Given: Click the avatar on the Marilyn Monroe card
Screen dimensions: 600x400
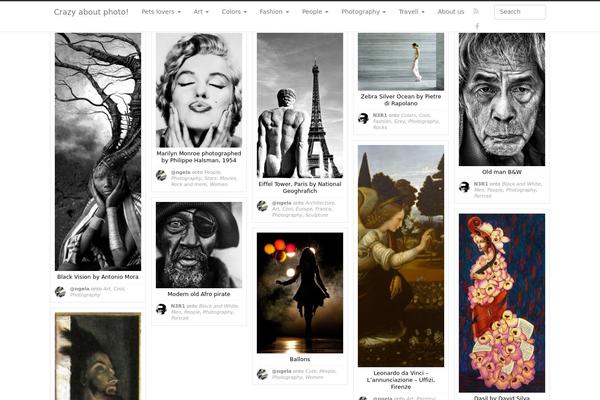Looking at the screenshot, I should 161,175.
